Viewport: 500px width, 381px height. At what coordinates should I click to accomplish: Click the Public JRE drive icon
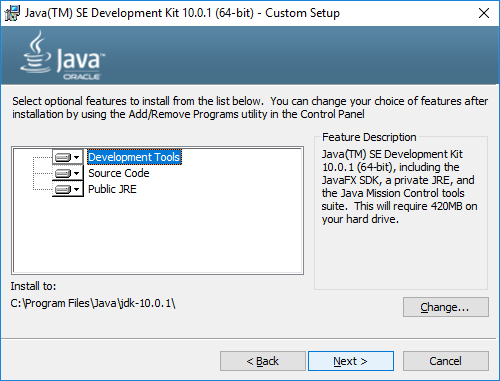pyautogui.click(x=63, y=189)
